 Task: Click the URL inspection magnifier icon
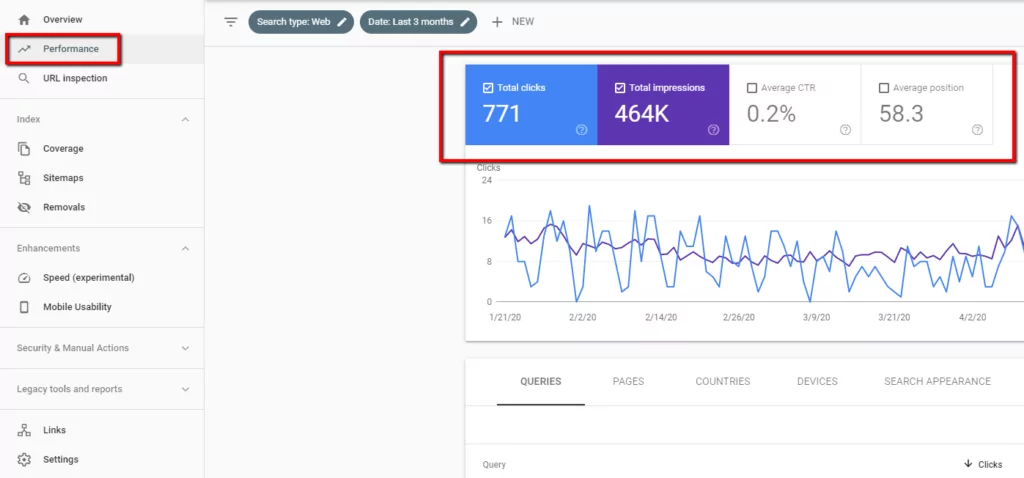[24, 78]
